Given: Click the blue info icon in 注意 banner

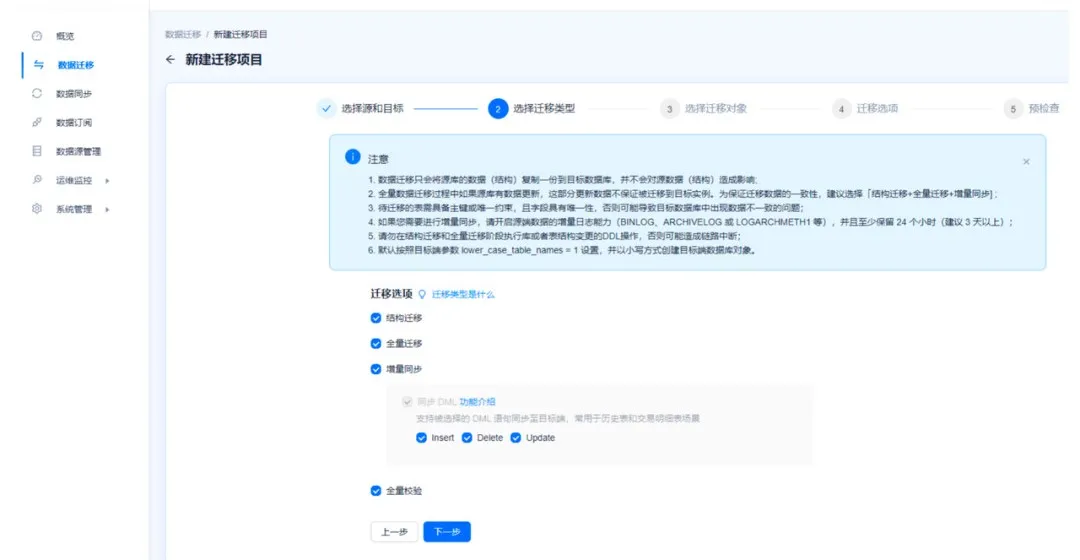Looking at the screenshot, I should tap(352, 157).
